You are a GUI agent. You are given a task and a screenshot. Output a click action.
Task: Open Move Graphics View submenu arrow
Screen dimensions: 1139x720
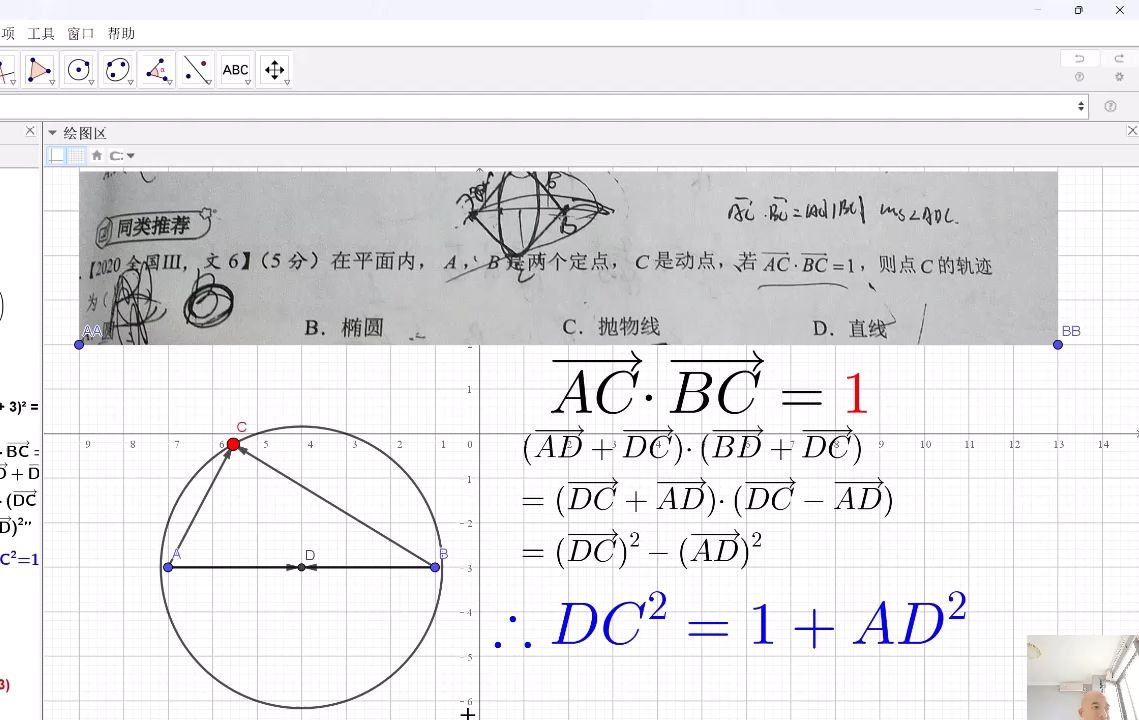click(288, 83)
